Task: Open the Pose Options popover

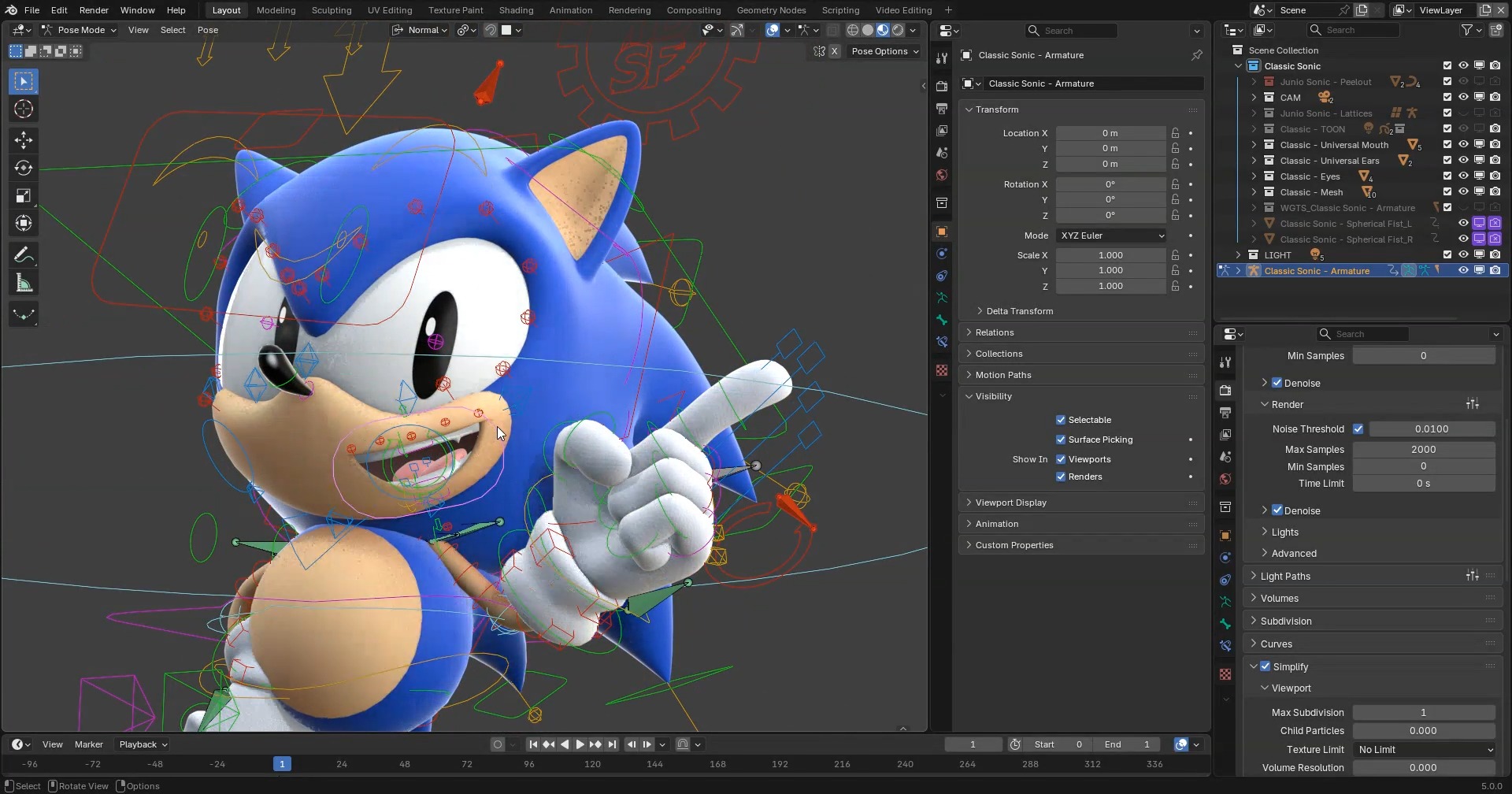Action: 884,51
